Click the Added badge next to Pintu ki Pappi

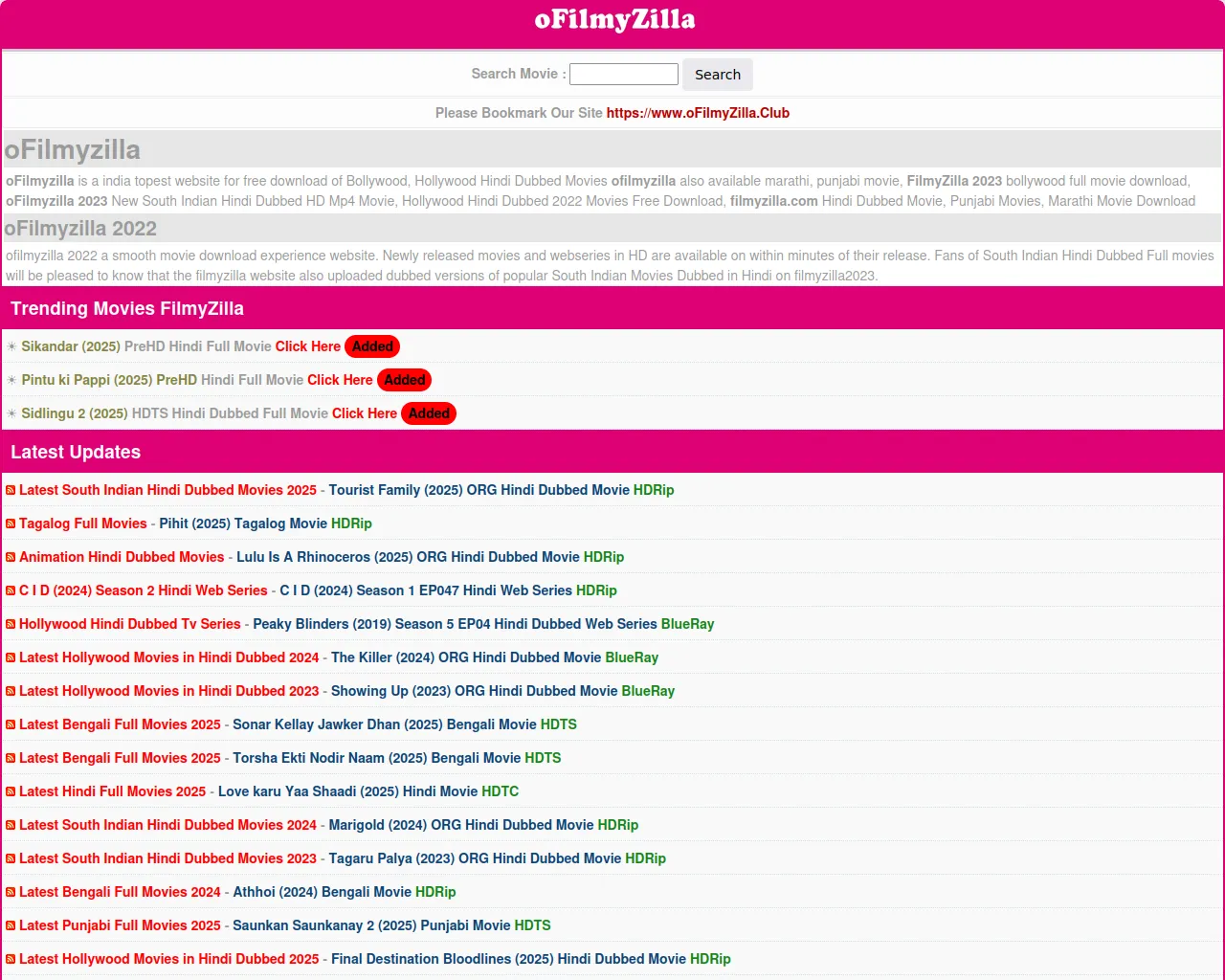(x=405, y=380)
